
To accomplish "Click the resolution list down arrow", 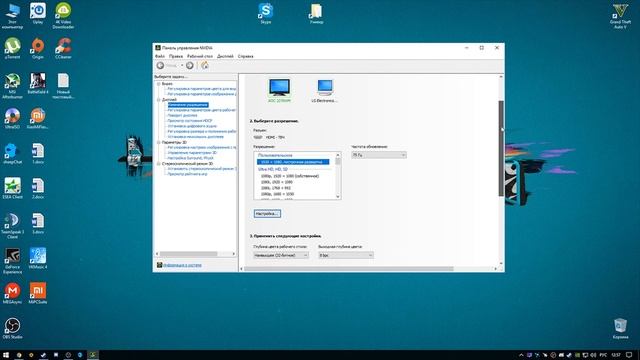I will click(338, 197).
